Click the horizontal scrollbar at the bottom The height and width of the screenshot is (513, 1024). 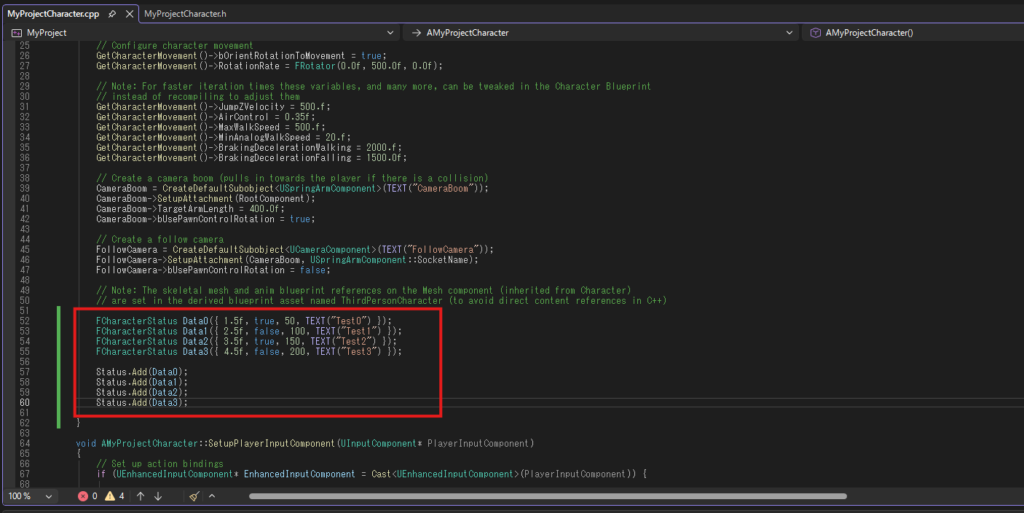[x=500, y=496]
